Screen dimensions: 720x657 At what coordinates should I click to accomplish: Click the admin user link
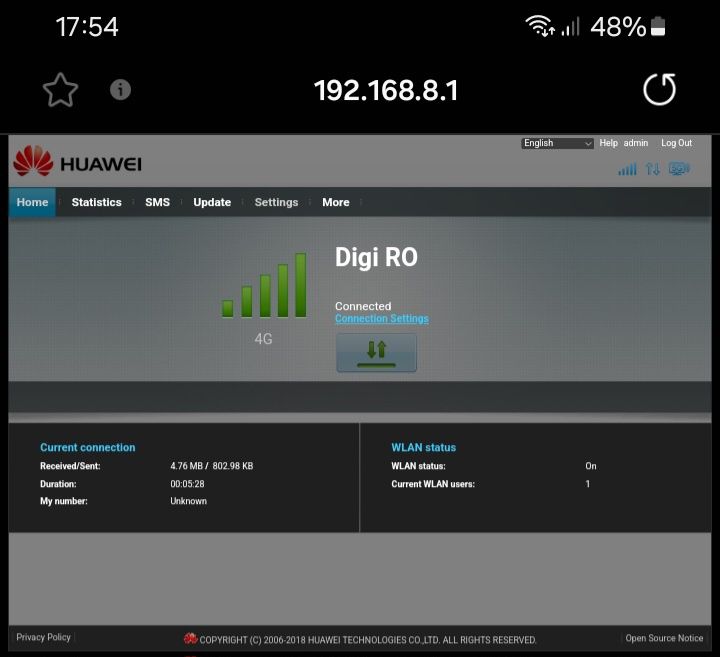point(636,143)
